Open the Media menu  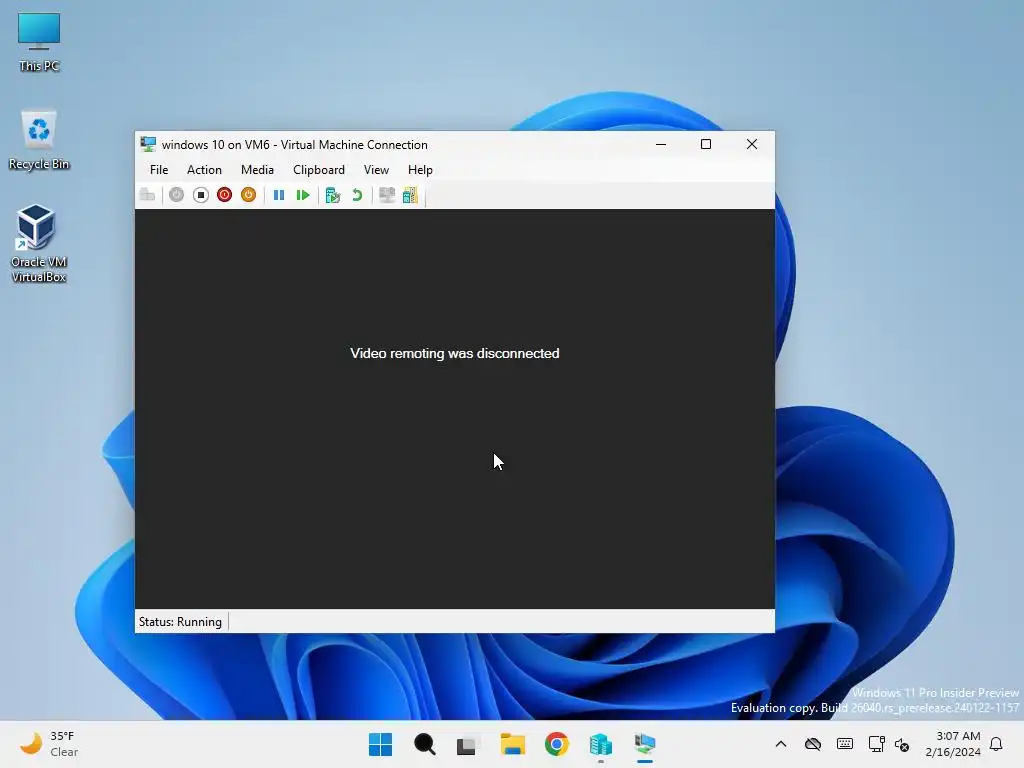click(x=257, y=170)
